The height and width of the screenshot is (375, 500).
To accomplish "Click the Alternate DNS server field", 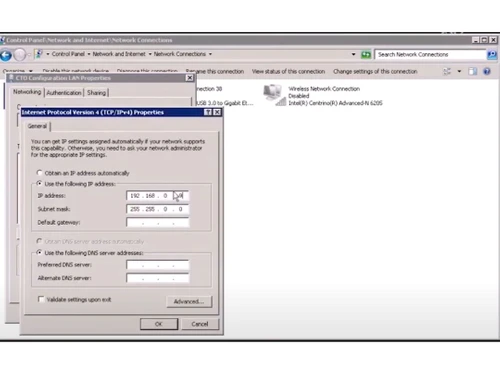I will coord(157,278).
